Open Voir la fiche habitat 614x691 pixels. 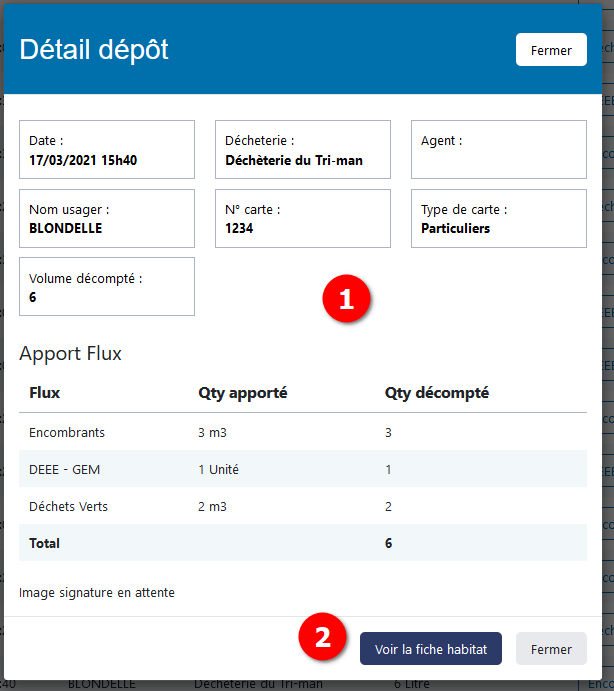430,649
